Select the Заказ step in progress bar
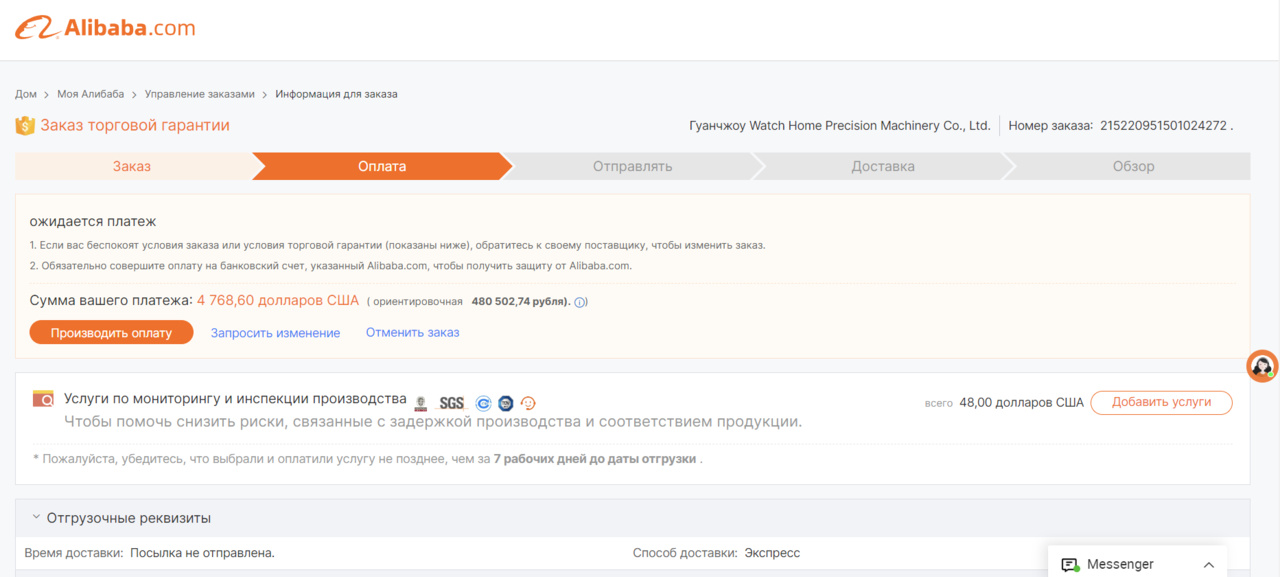 pos(132,166)
